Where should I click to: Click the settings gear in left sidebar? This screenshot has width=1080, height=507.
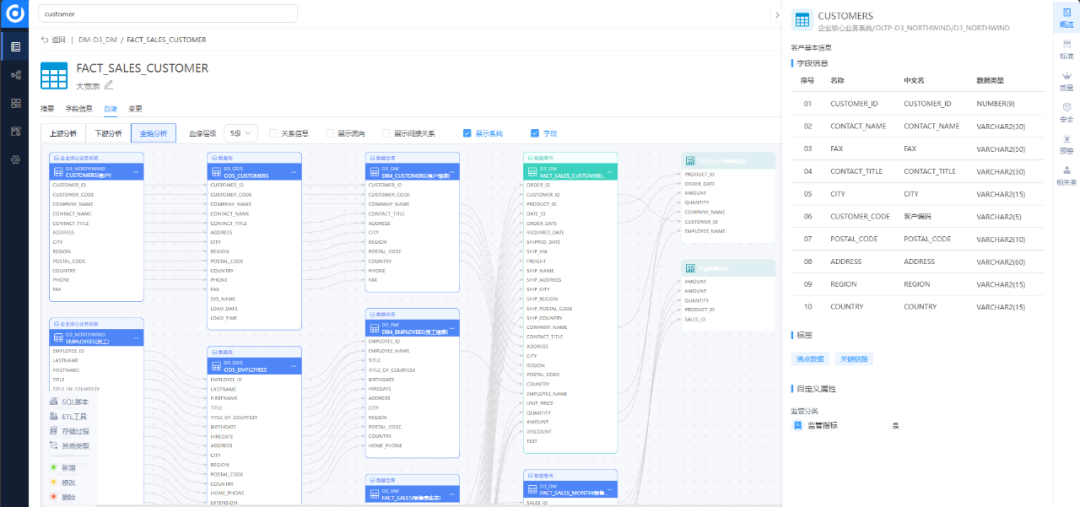point(15,159)
